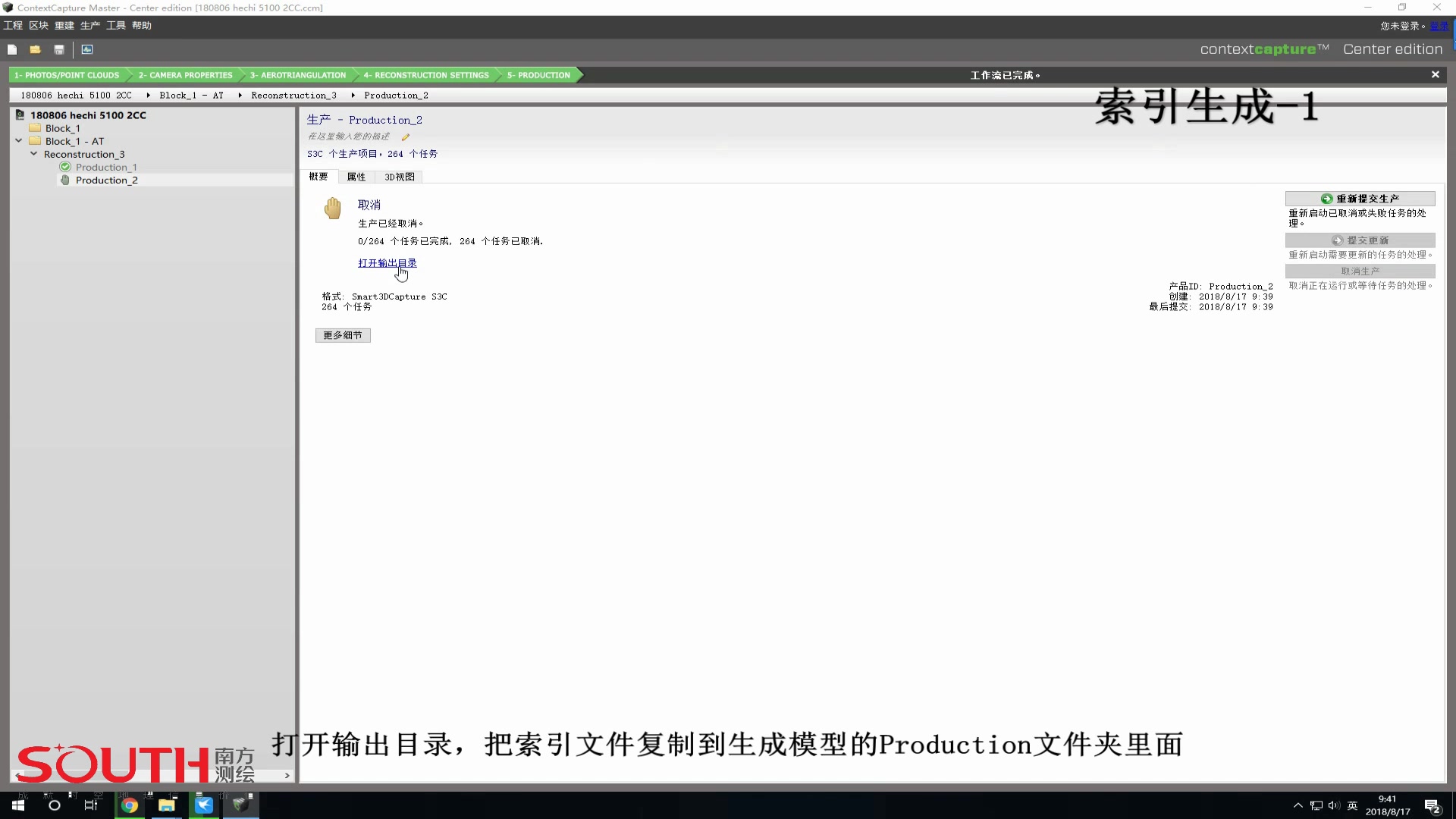
Task: Click the settings/properties toolbar icon
Action: coord(356,176)
